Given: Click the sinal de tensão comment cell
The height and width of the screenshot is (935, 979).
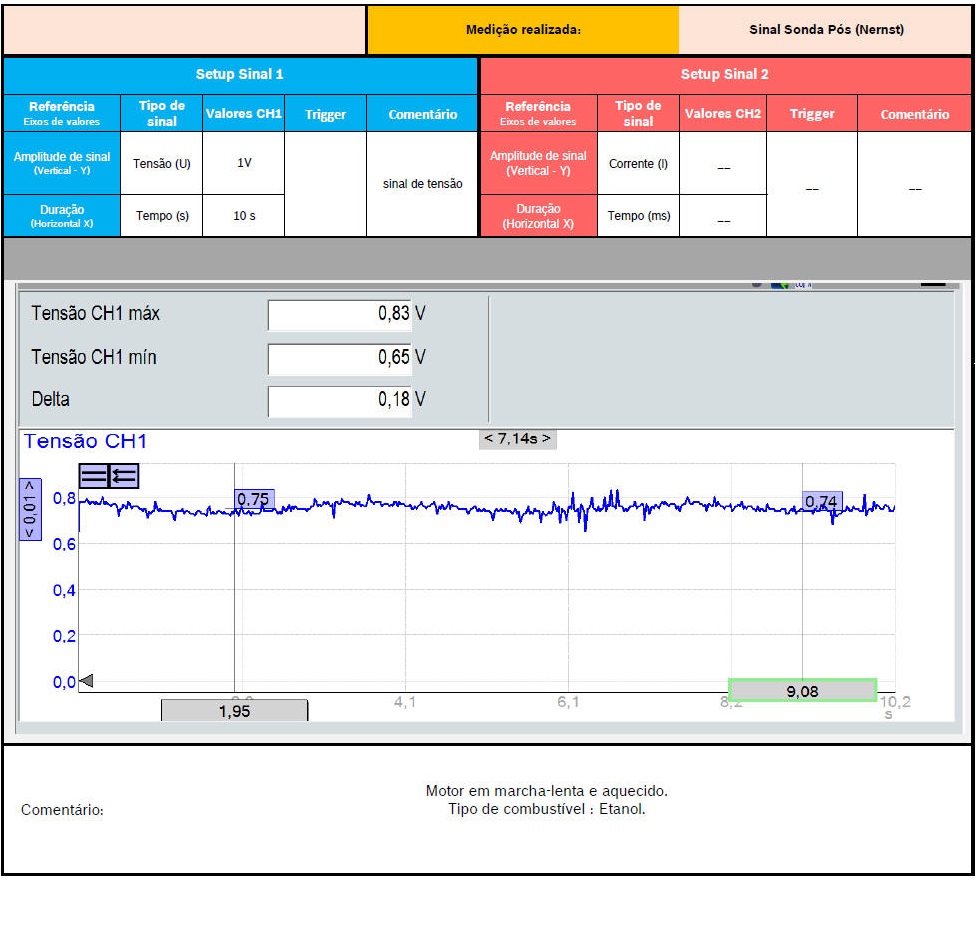Looking at the screenshot, I should coord(422,184).
